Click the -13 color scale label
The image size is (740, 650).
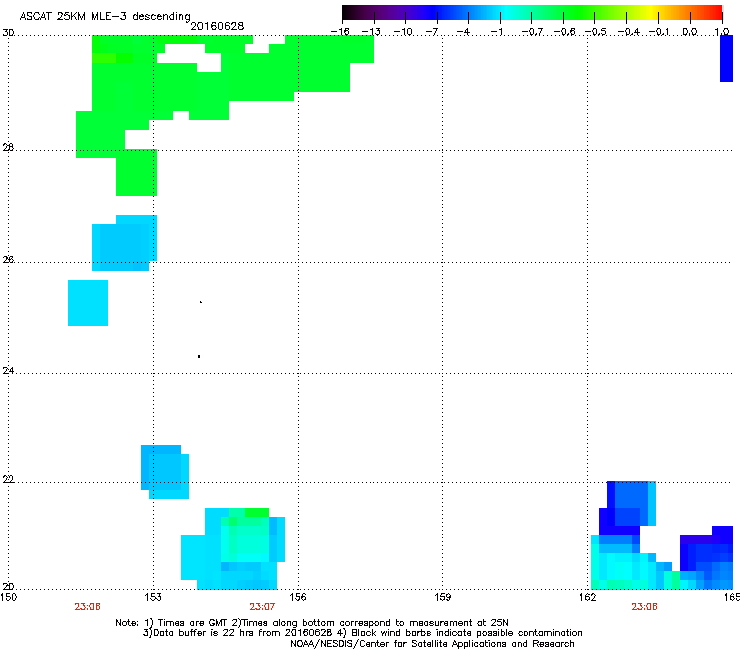(x=371, y=32)
